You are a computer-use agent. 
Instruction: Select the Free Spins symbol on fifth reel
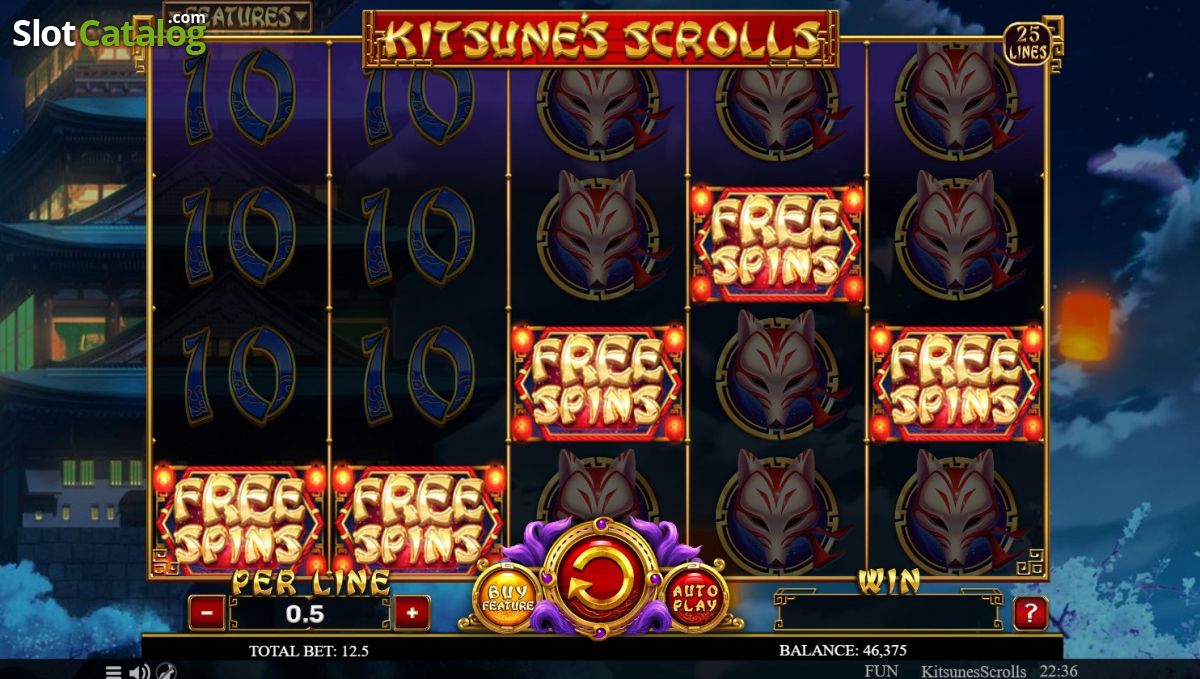(956, 384)
